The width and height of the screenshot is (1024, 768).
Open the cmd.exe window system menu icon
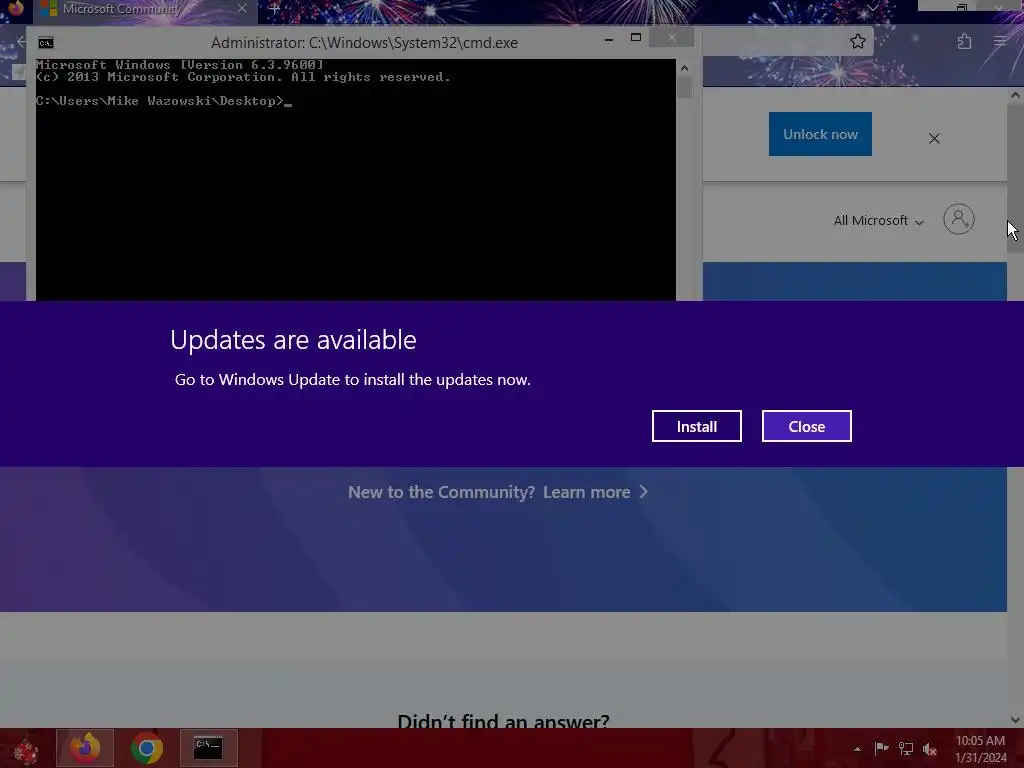(46, 43)
